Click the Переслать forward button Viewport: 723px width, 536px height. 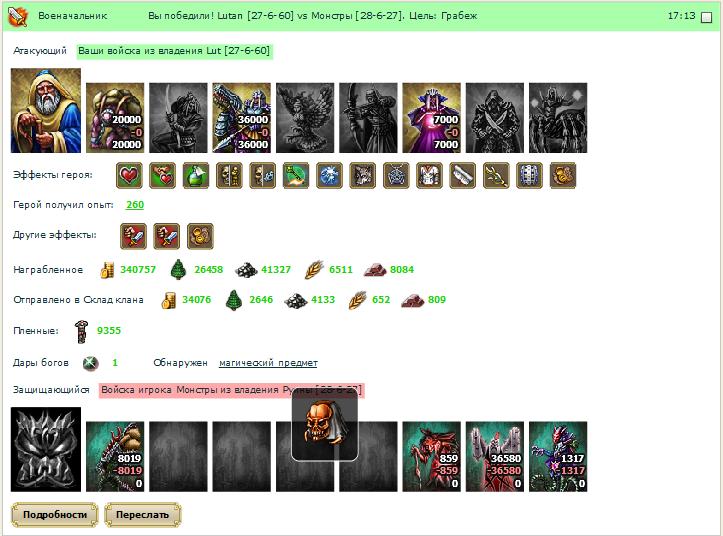[x=142, y=515]
